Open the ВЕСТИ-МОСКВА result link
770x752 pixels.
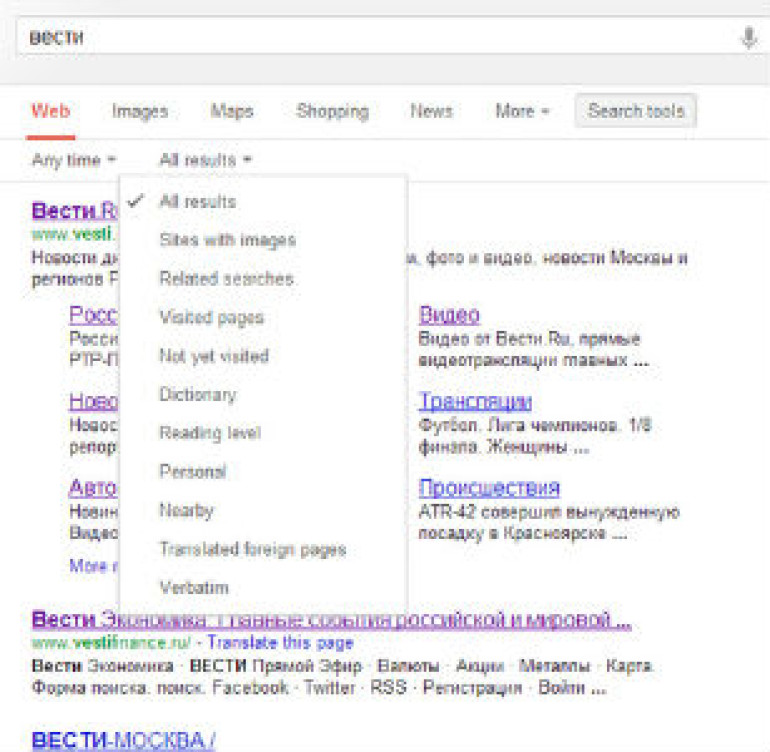point(123,740)
